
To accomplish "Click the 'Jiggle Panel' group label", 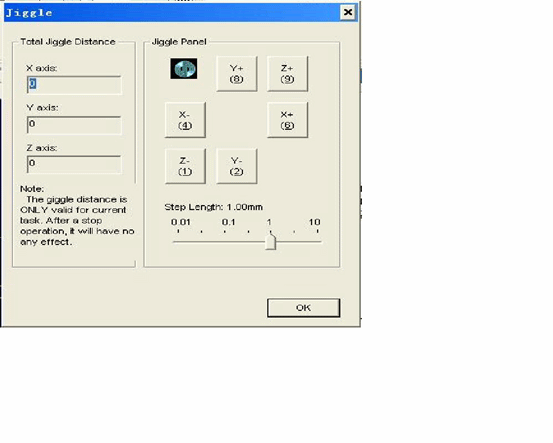I will click(179, 42).
